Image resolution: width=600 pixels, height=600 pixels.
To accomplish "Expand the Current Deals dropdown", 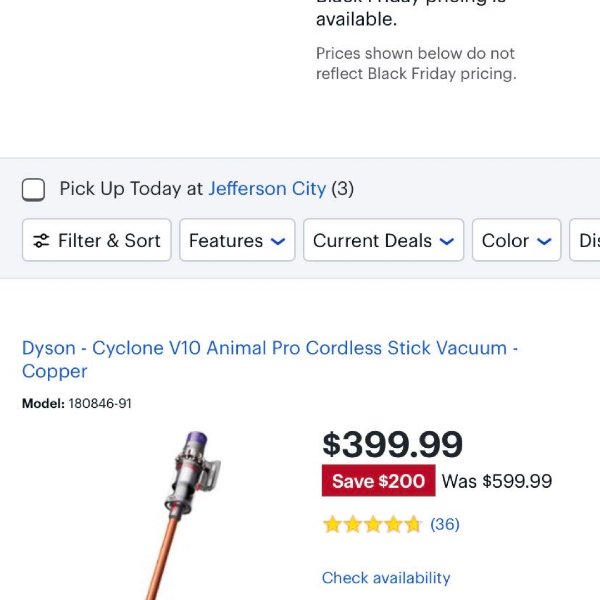I will [383, 240].
